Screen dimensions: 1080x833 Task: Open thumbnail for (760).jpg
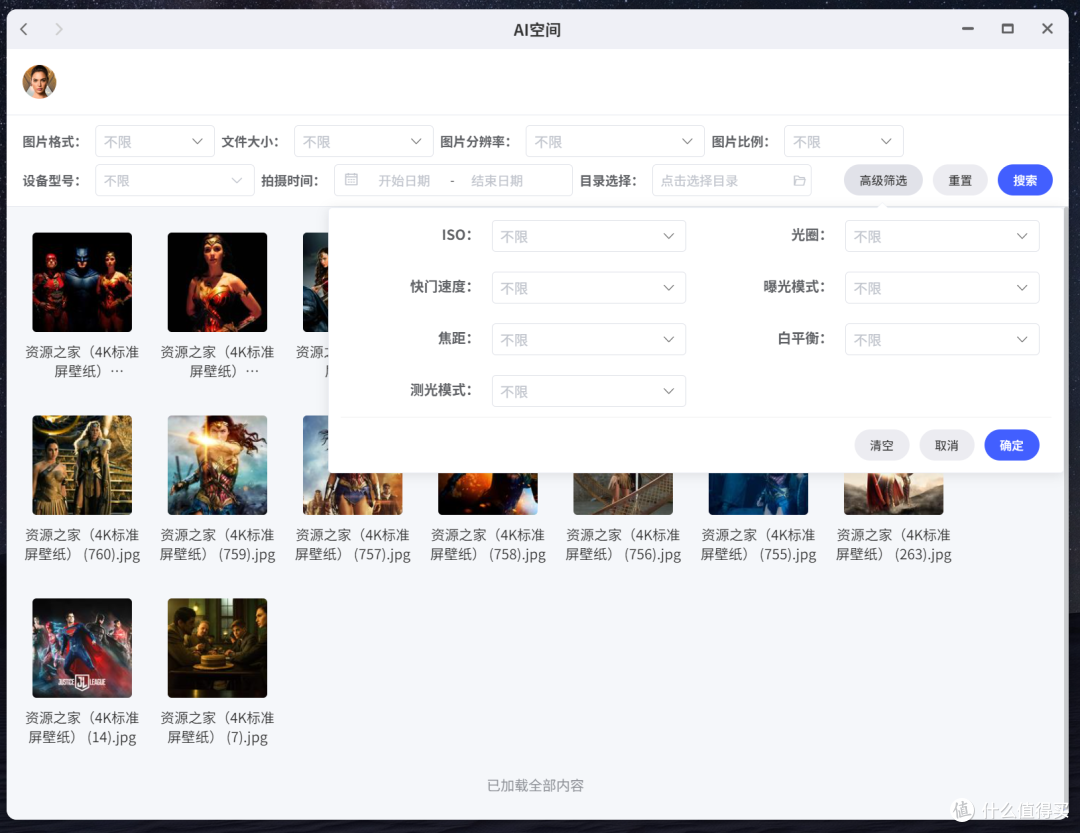click(82, 465)
